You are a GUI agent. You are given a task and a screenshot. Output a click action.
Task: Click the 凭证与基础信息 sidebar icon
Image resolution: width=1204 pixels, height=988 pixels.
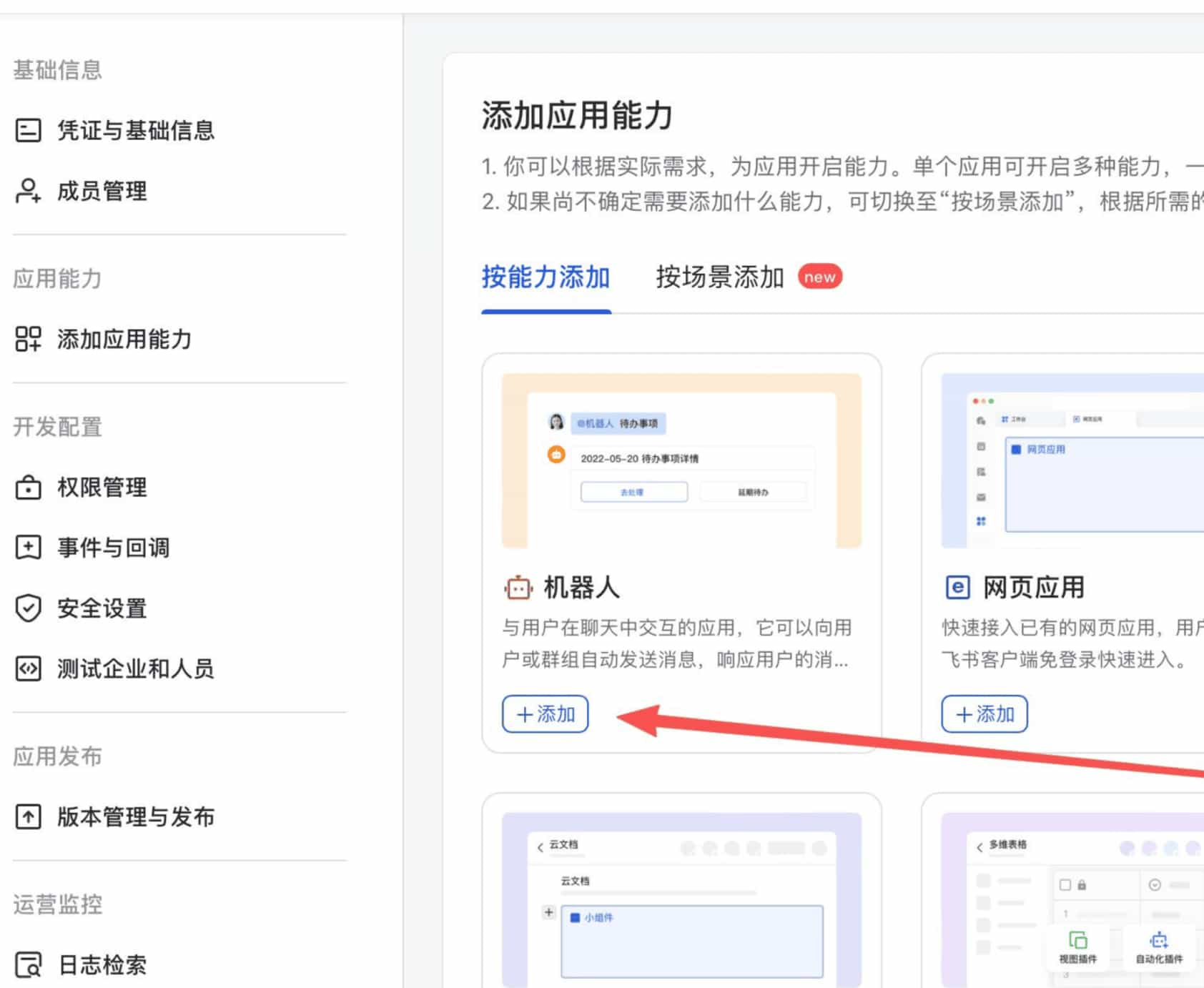point(28,131)
